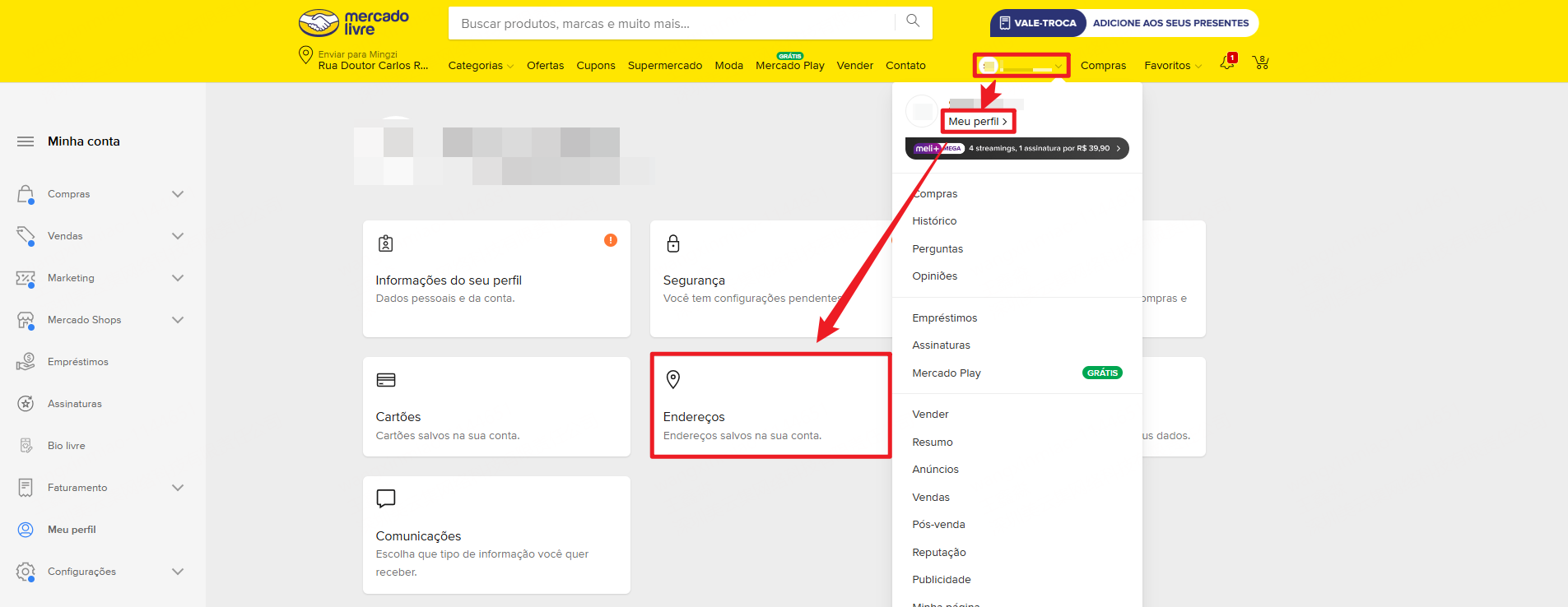
Task: Click the product search field
Action: (x=671, y=24)
